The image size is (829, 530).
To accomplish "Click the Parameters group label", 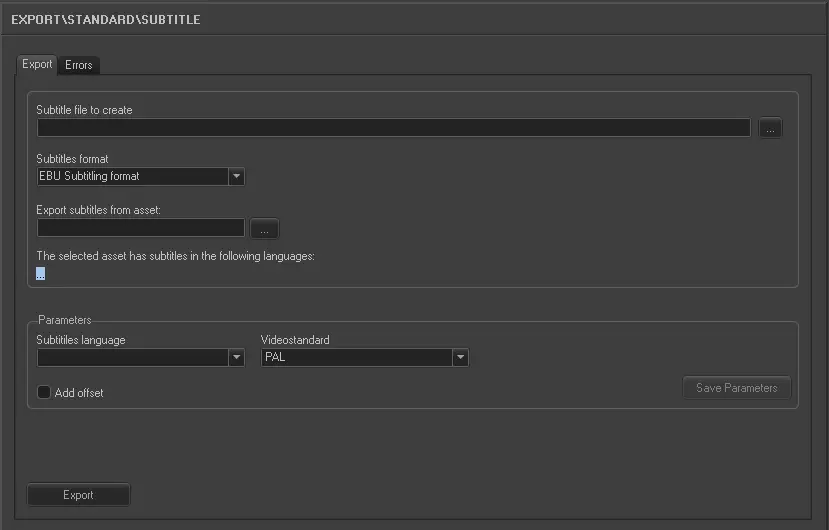I will pos(65,320).
